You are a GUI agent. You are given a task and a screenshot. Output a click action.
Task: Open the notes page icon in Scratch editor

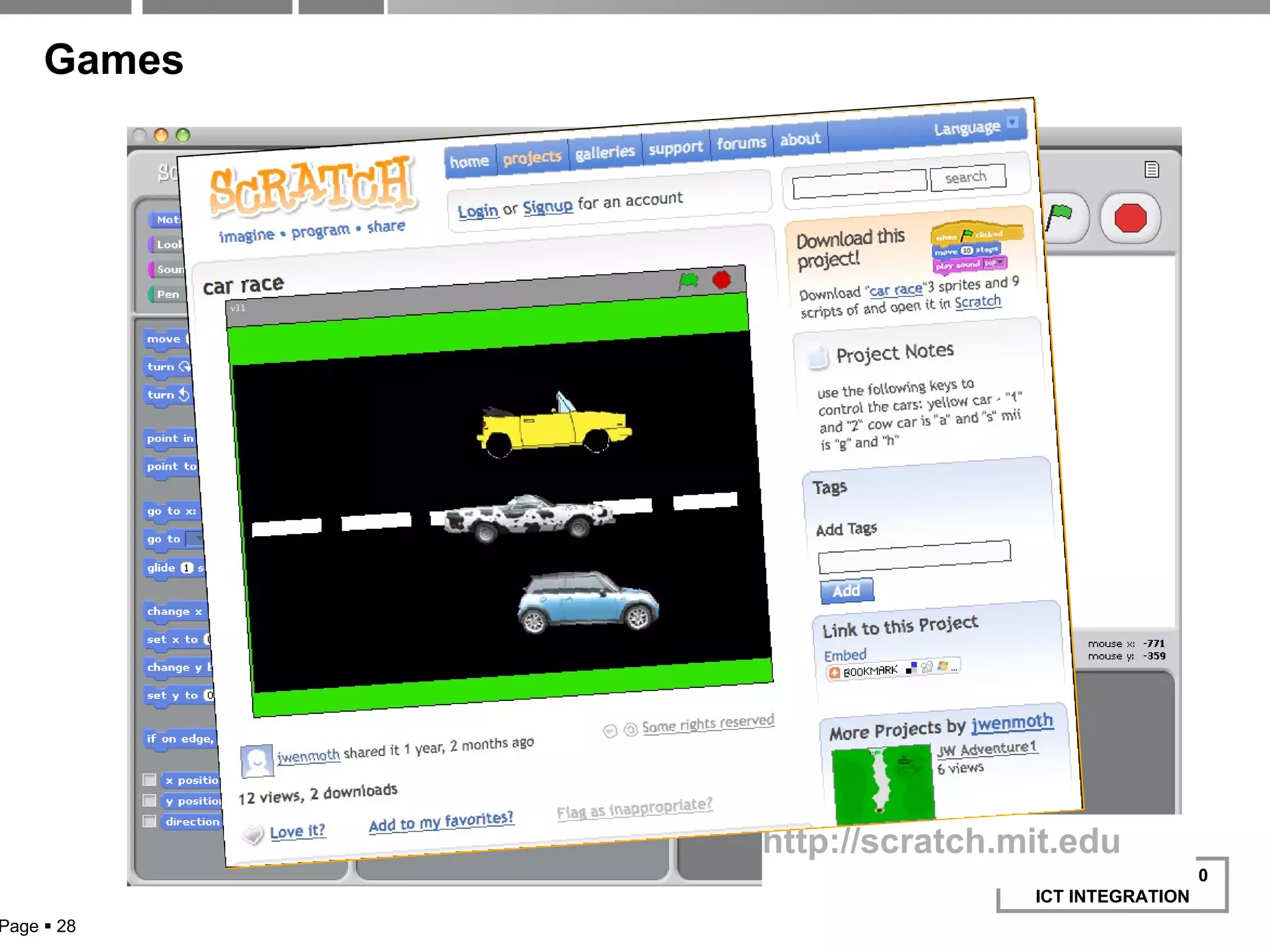pyautogui.click(x=1152, y=169)
